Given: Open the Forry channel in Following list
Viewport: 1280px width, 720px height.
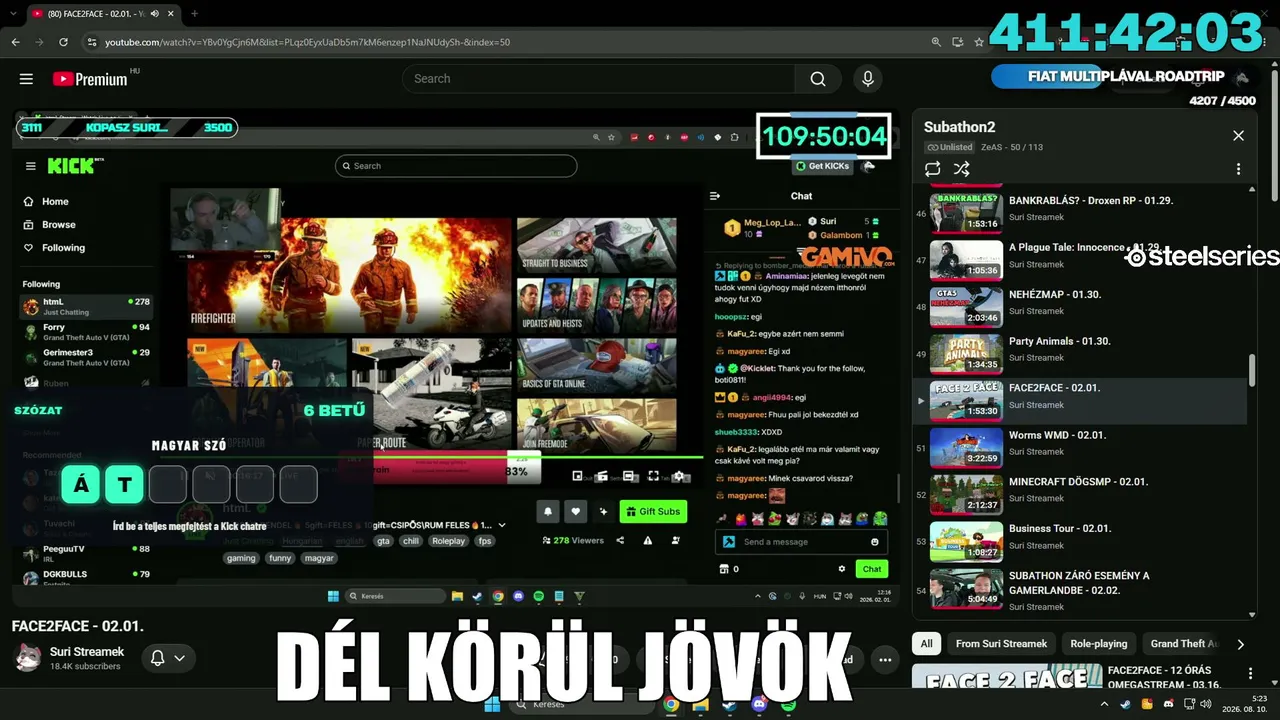Looking at the screenshot, I should [x=86, y=331].
